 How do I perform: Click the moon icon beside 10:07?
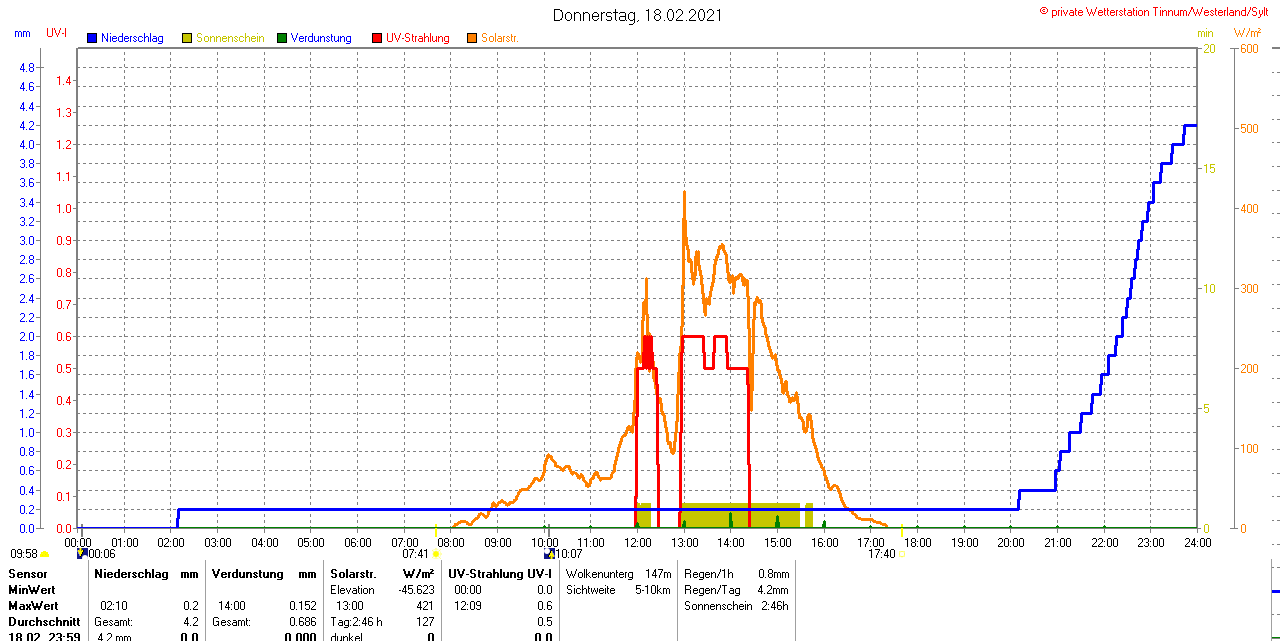[x=548, y=553]
